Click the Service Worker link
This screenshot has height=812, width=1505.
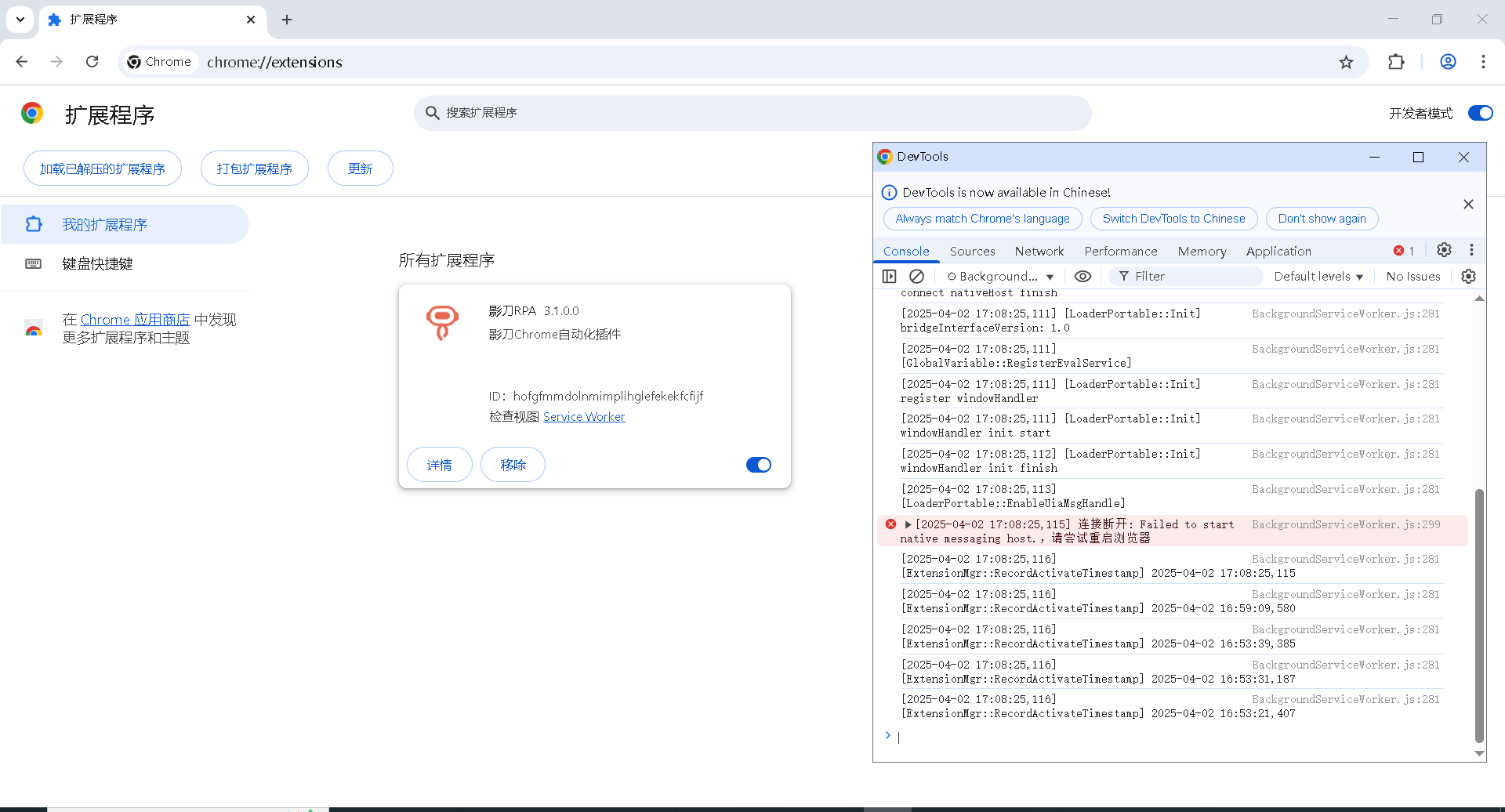click(x=584, y=417)
